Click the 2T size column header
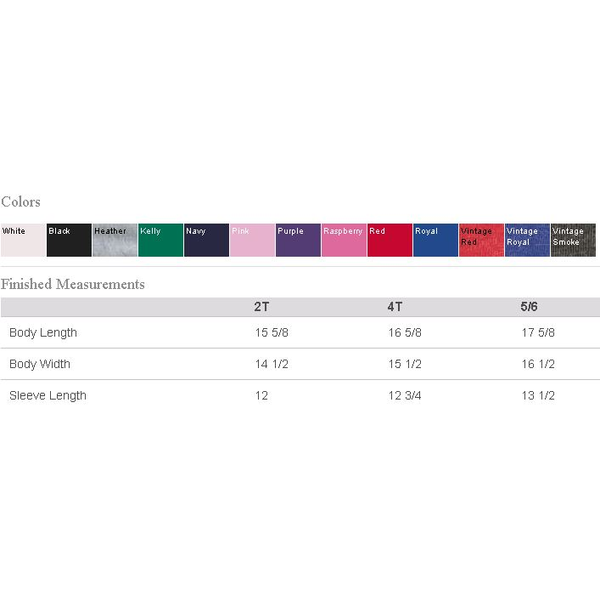The height and width of the screenshot is (600, 600). point(262,306)
